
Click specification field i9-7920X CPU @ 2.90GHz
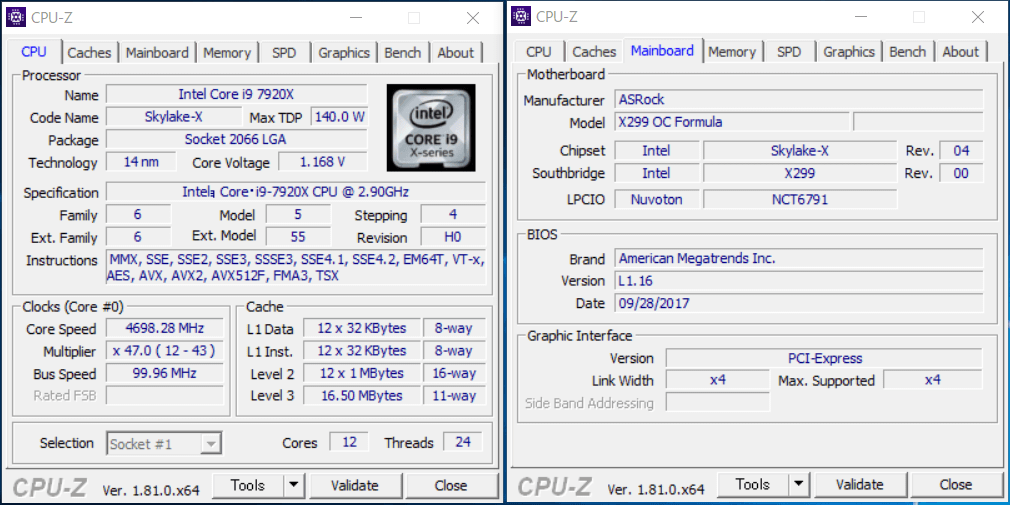coord(296,192)
